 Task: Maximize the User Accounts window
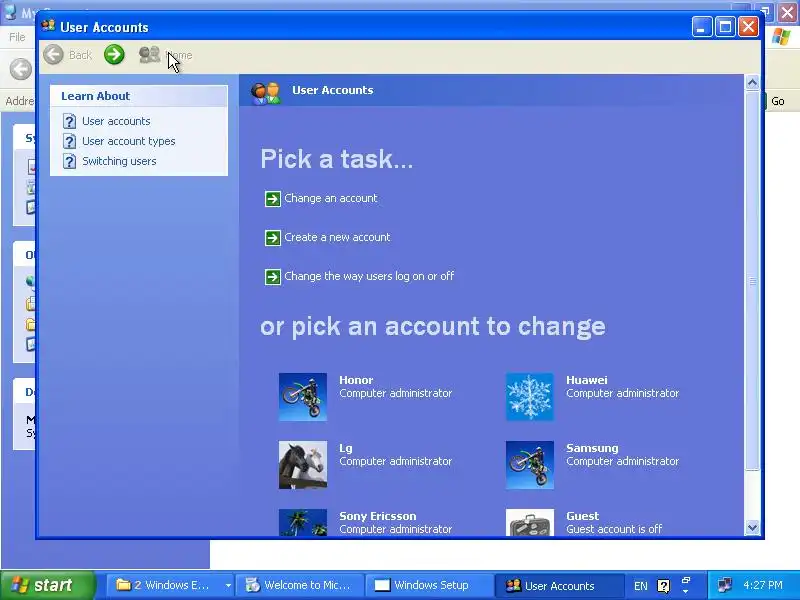tap(725, 27)
